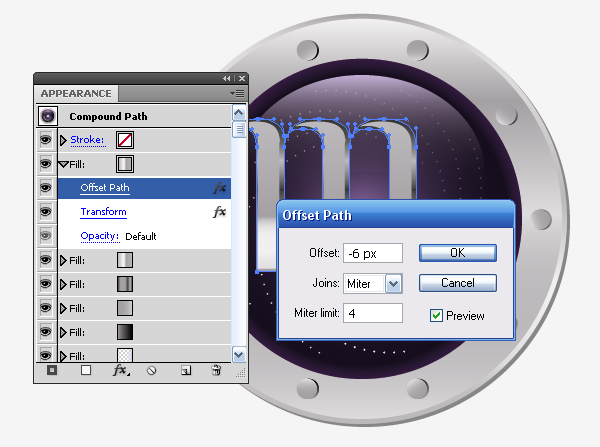
Task: Click the Offset value field
Action: pyautogui.click(x=373, y=253)
